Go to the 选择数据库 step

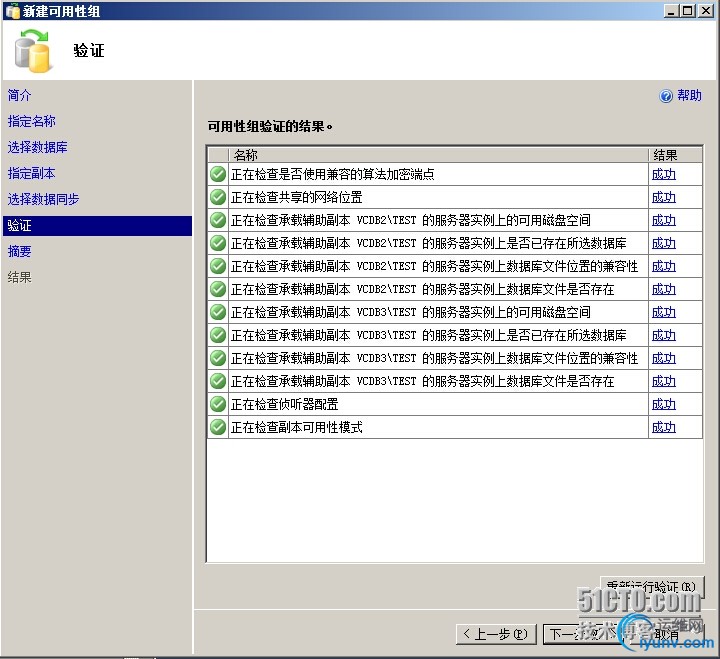[x=37, y=147]
